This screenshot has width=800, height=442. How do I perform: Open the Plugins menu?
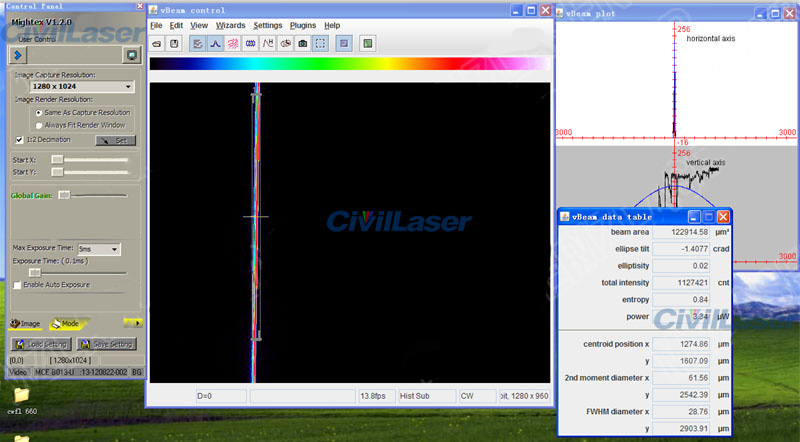point(302,25)
